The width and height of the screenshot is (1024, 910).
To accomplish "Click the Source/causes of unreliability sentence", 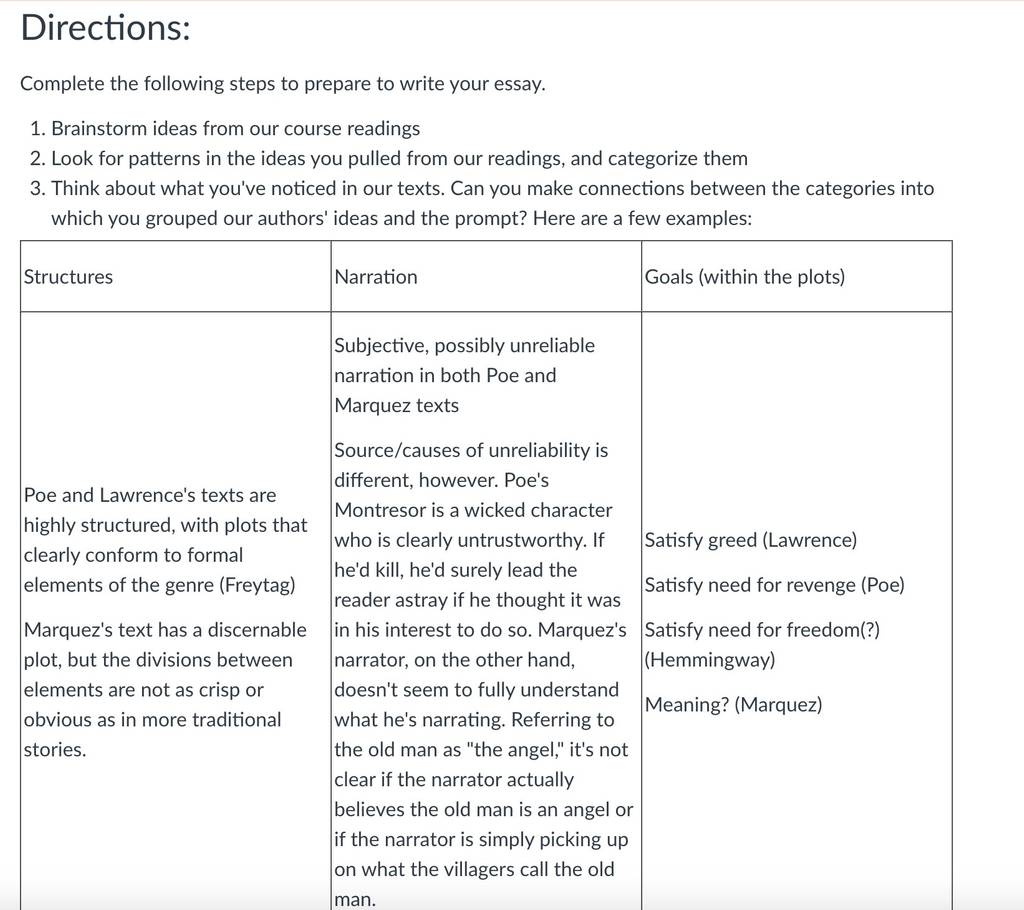I will click(471, 465).
